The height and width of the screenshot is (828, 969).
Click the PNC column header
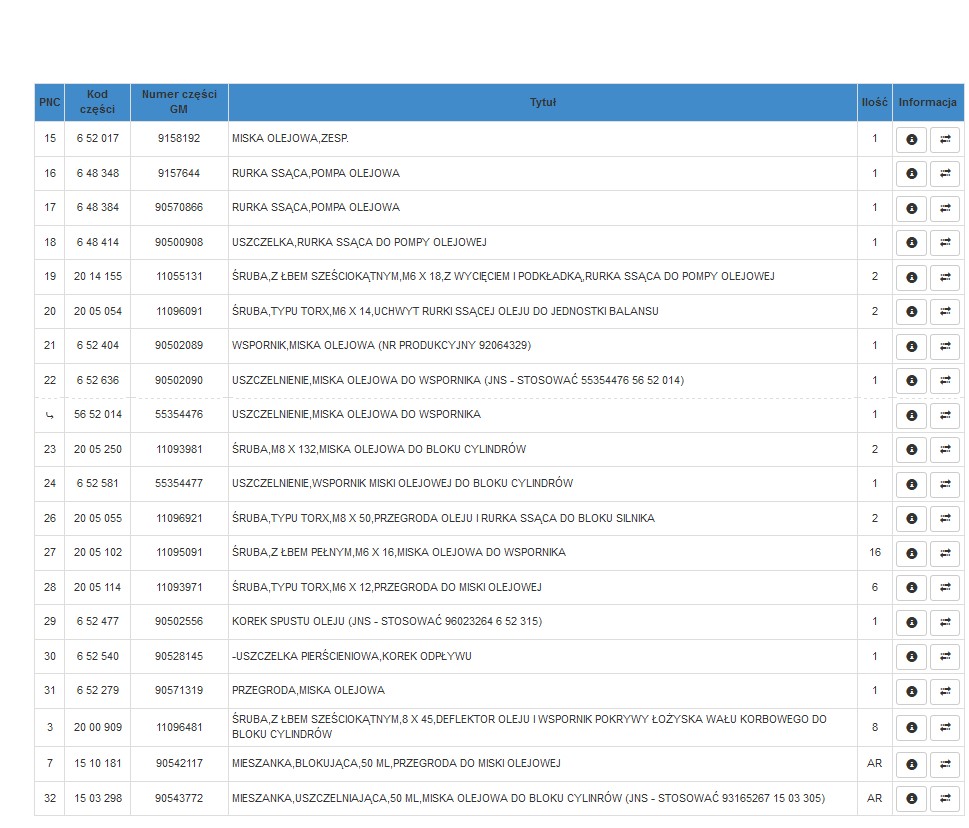[x=49, y=102]
